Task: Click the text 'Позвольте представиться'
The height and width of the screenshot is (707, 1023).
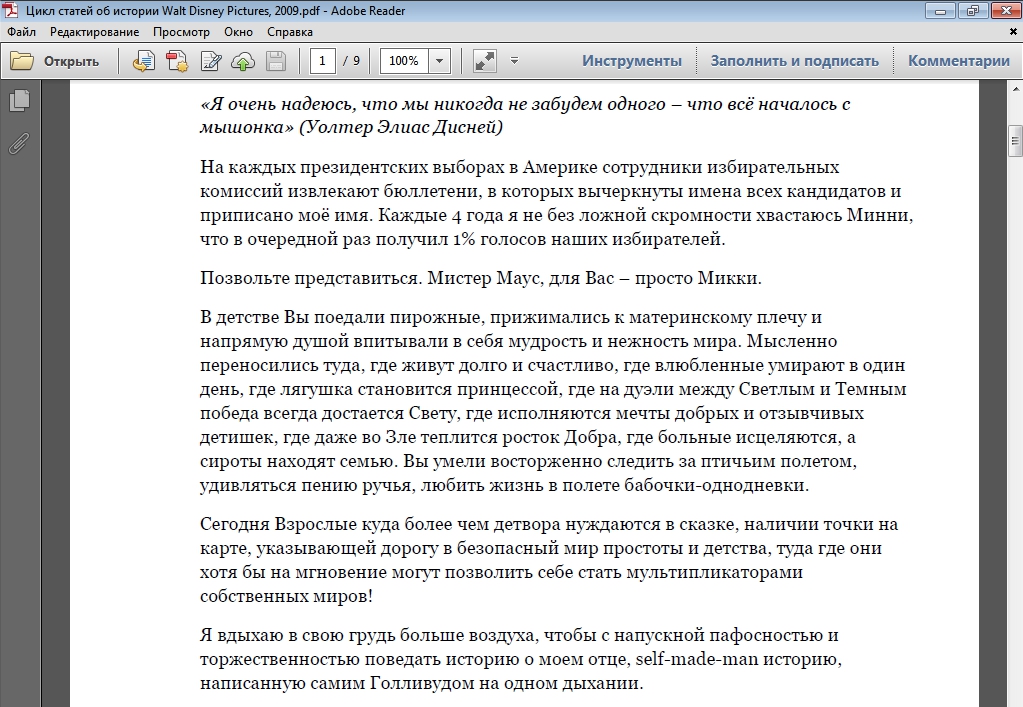Action: 311,278
